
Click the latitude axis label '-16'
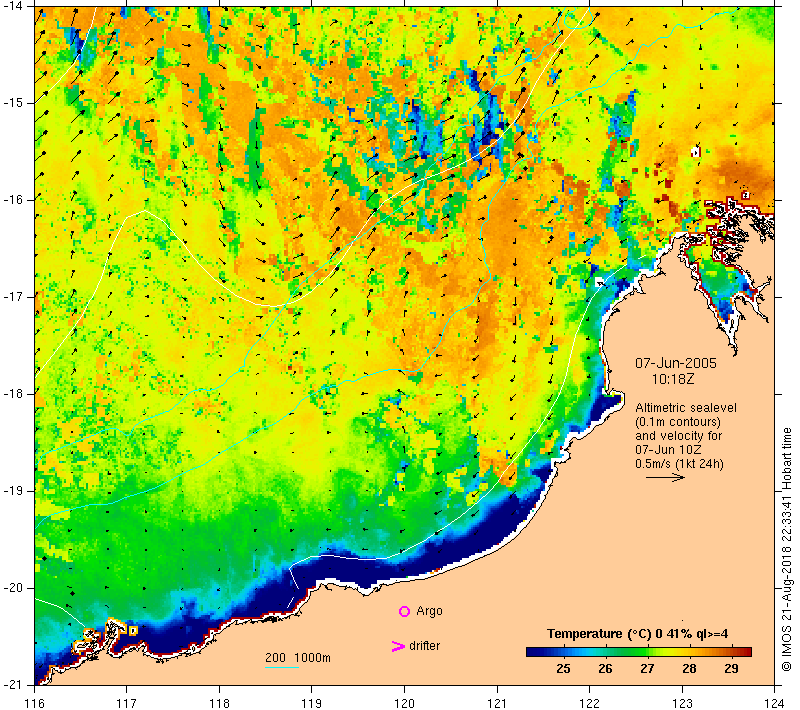click(12, 199)
